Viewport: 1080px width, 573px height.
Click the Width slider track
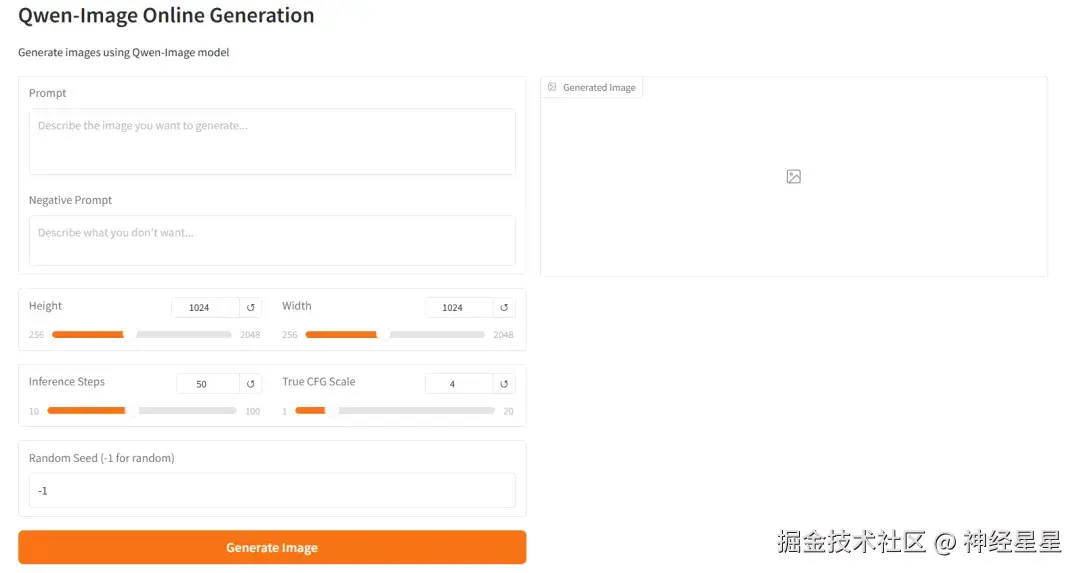click(394, 335)
